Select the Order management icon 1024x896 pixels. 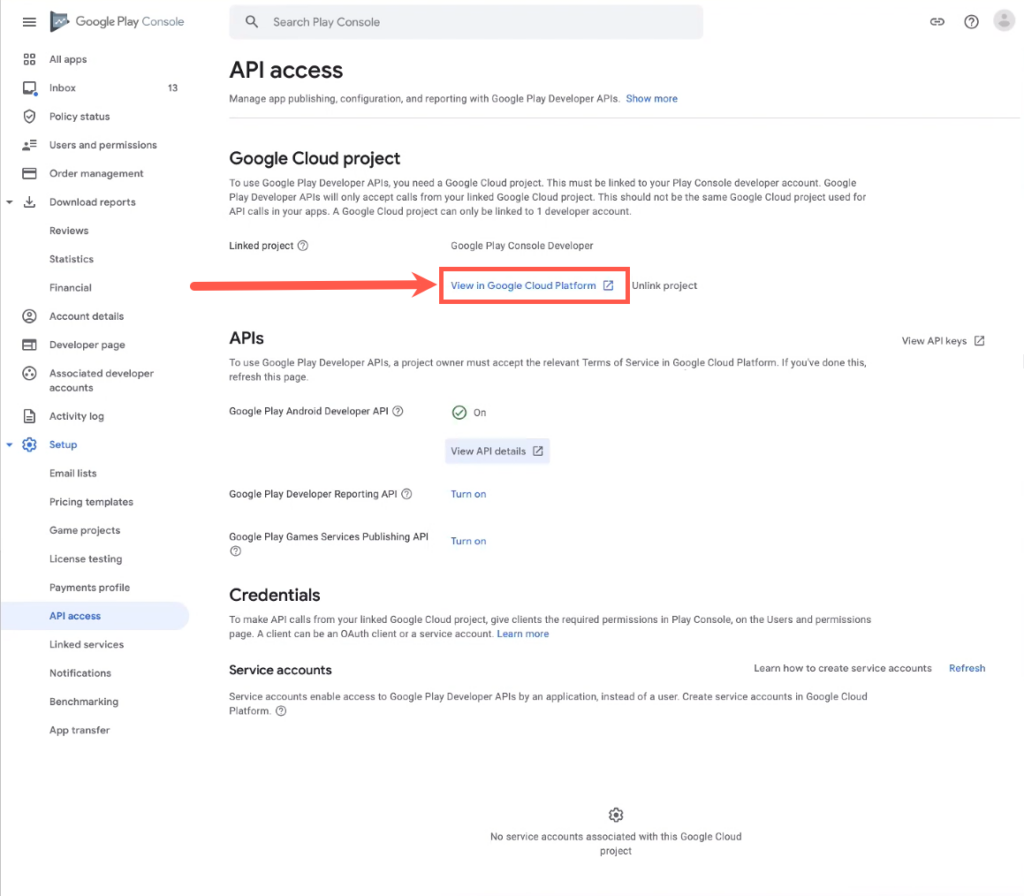pyautogui.click(x=30, y=173)
